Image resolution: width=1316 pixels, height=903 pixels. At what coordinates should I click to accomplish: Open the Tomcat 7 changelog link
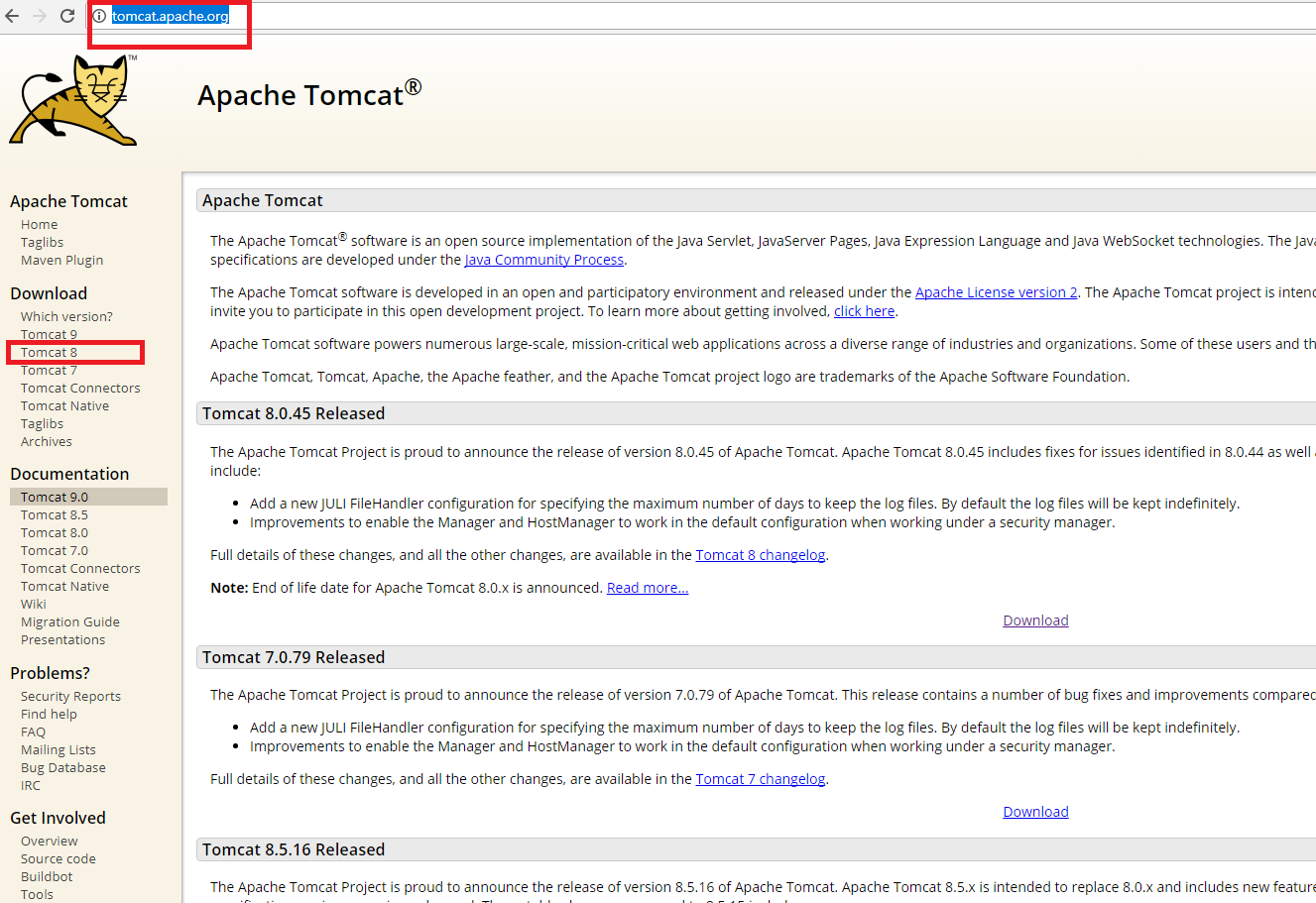pos(761,779)
